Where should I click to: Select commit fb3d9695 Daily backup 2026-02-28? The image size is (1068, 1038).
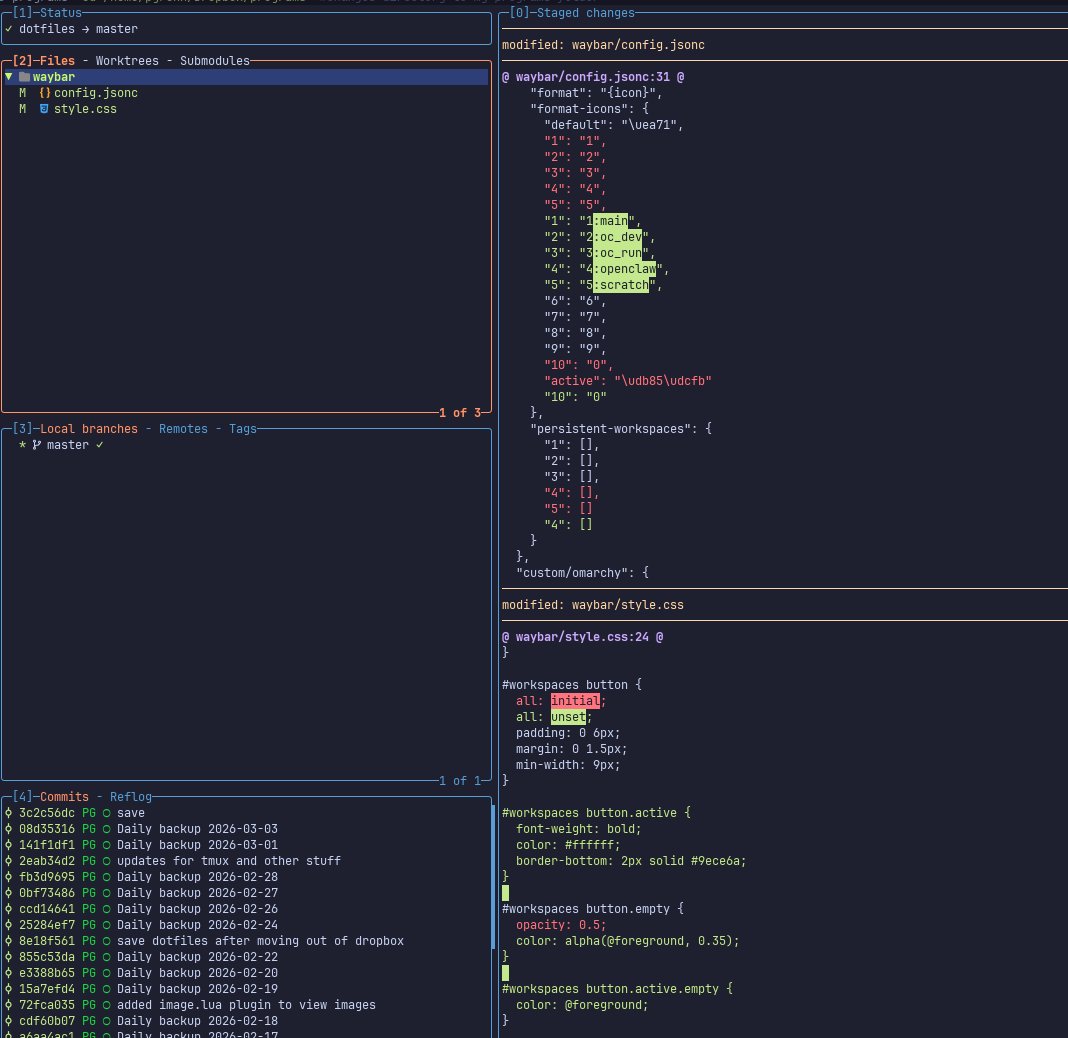click(246, 877)
